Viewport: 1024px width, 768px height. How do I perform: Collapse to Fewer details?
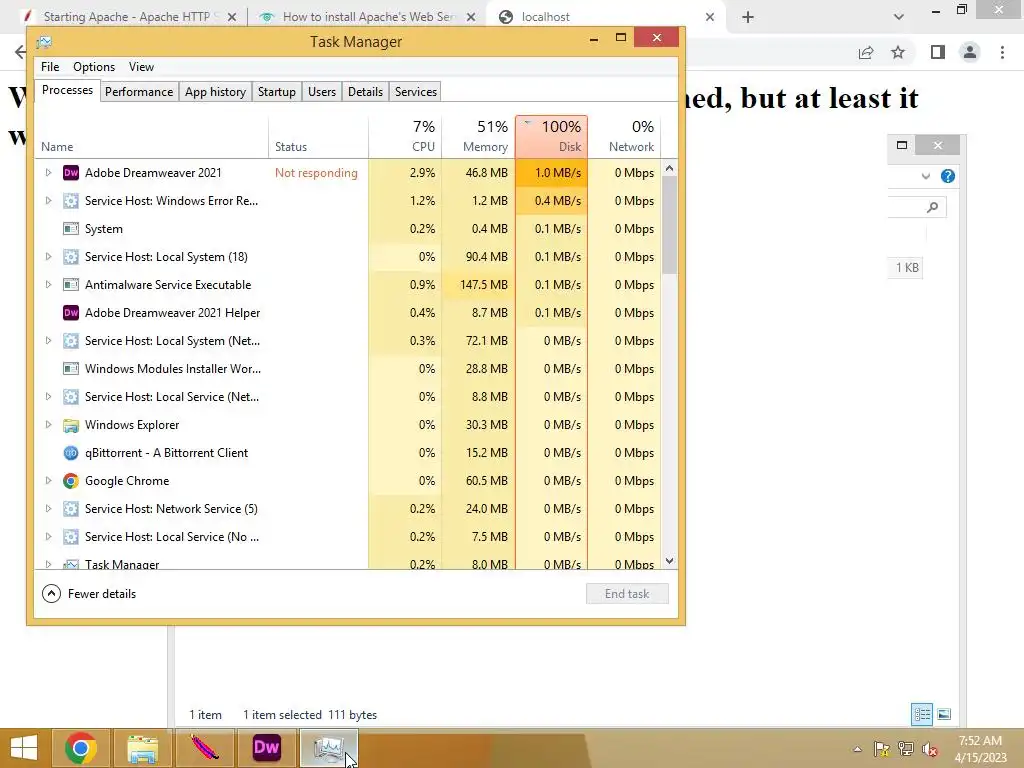pos(89,594)
